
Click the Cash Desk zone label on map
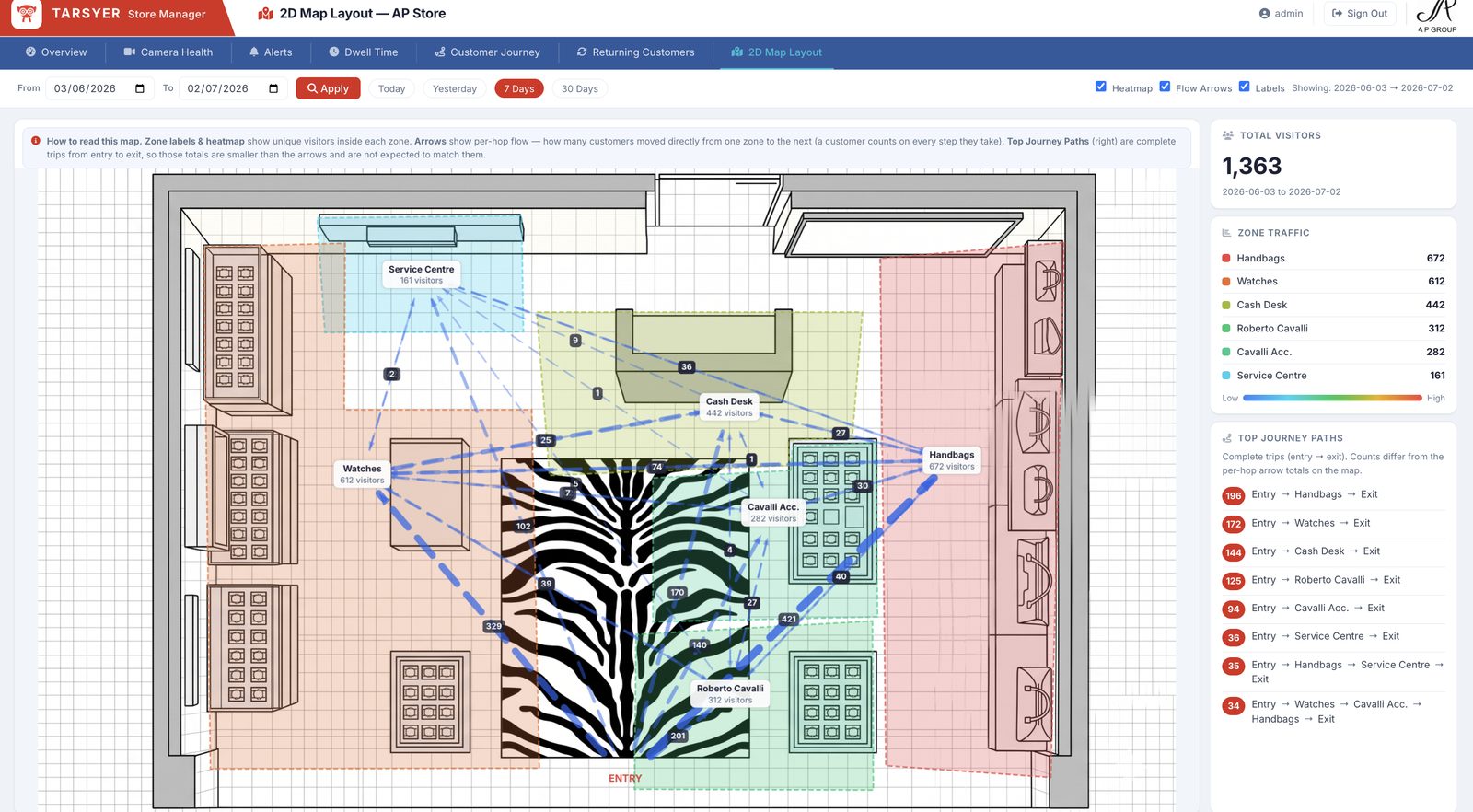(x=729, y=407)
